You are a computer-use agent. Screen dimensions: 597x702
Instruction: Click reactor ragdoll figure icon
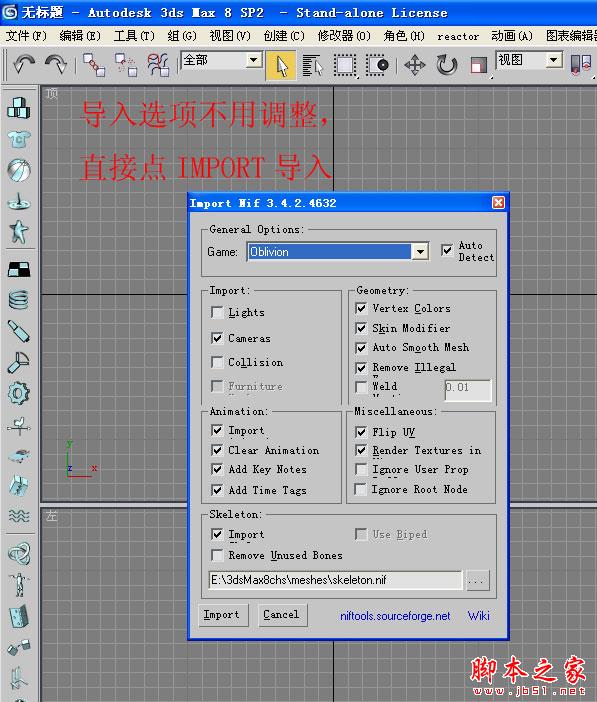19,584
